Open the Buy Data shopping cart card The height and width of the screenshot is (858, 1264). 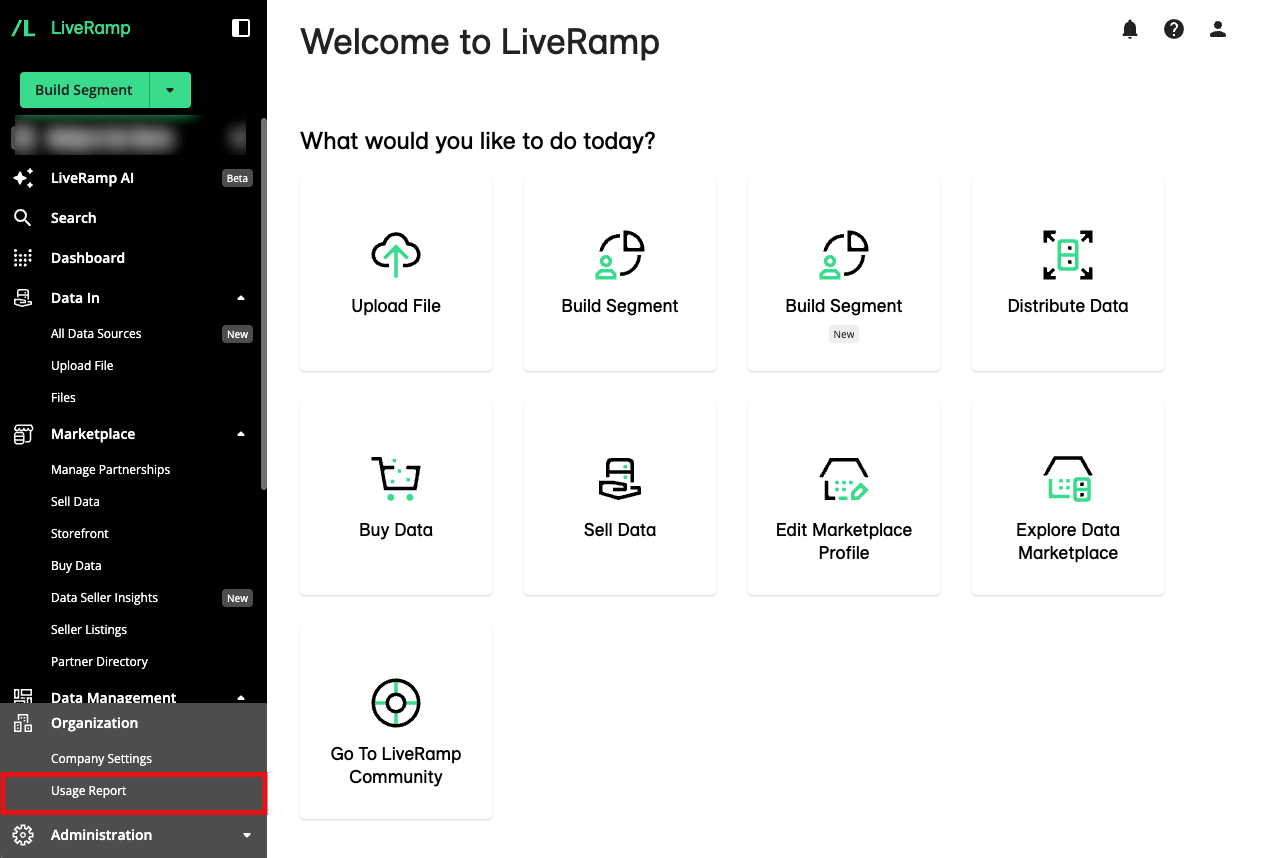(x=396, y=499)
